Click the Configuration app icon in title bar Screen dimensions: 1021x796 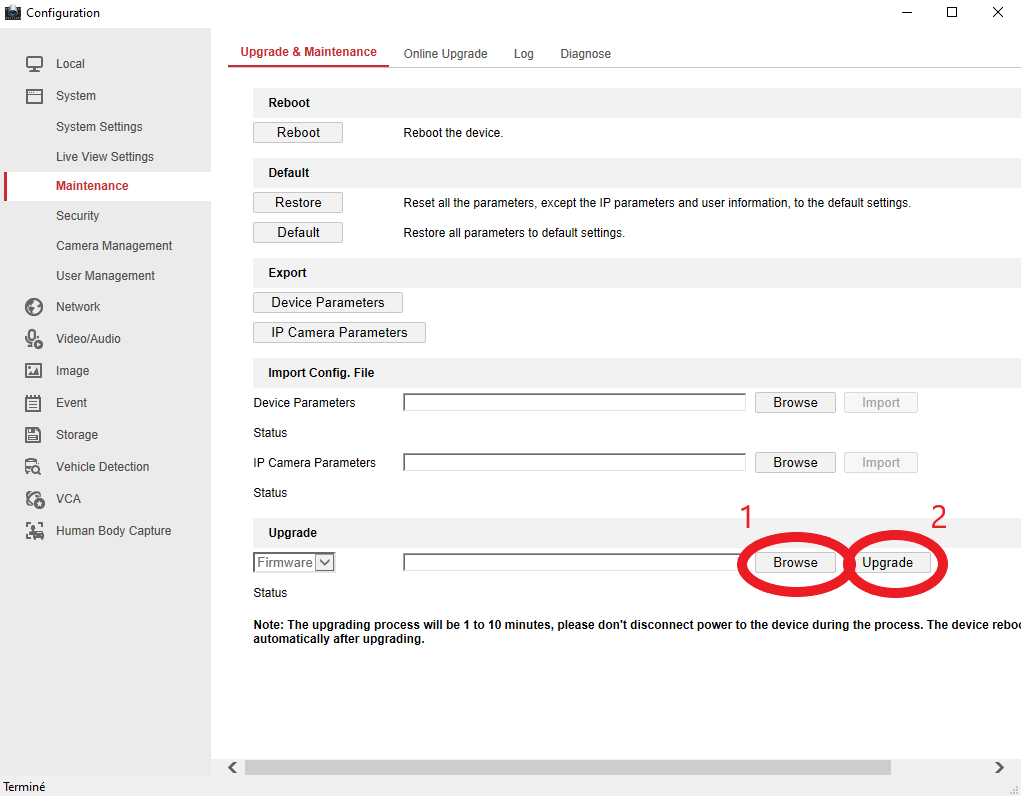click(12, 12)
